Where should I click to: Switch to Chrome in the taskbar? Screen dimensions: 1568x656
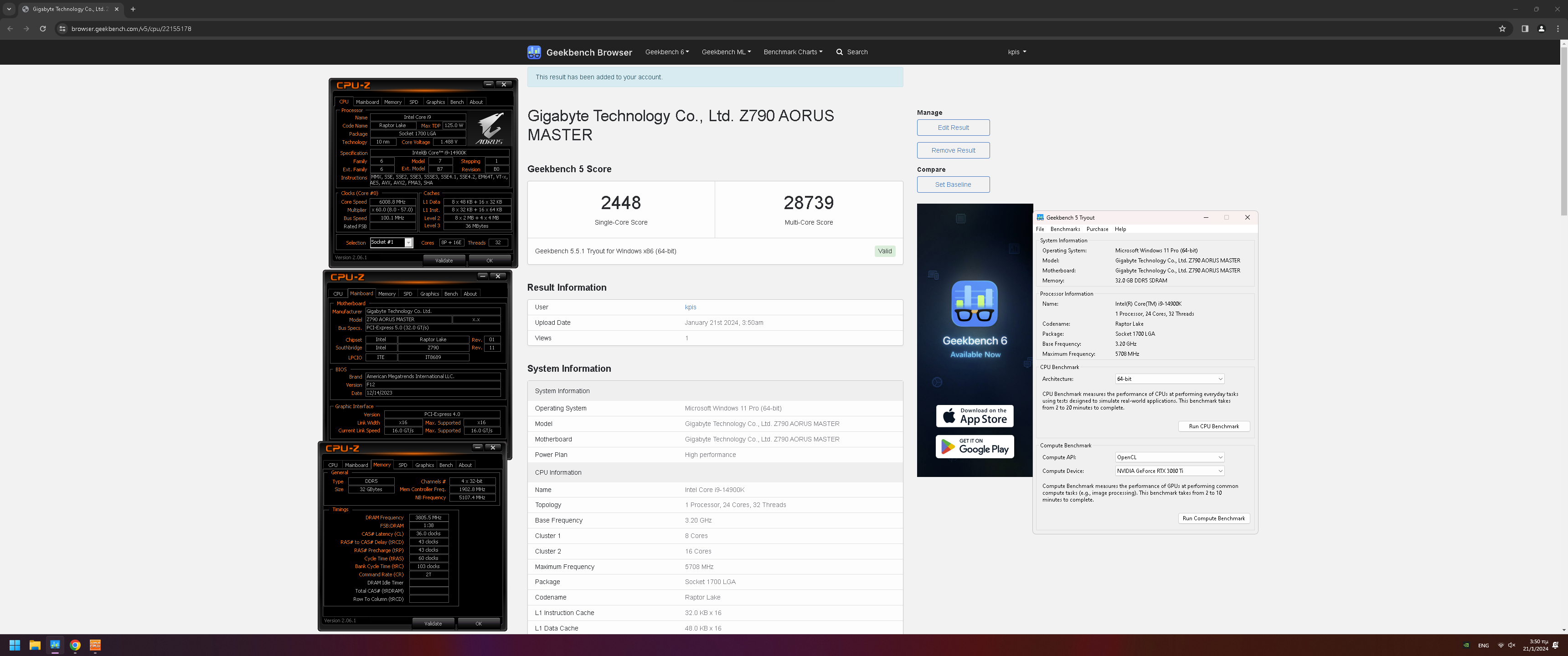(75, 645)
